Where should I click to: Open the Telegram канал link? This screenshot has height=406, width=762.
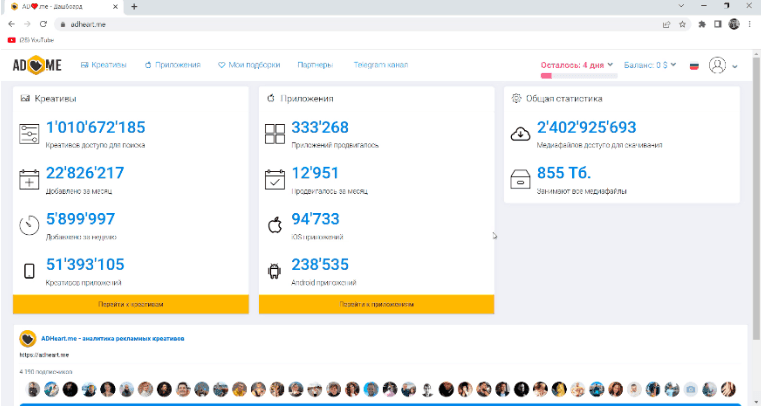click(x=381, y=65)
